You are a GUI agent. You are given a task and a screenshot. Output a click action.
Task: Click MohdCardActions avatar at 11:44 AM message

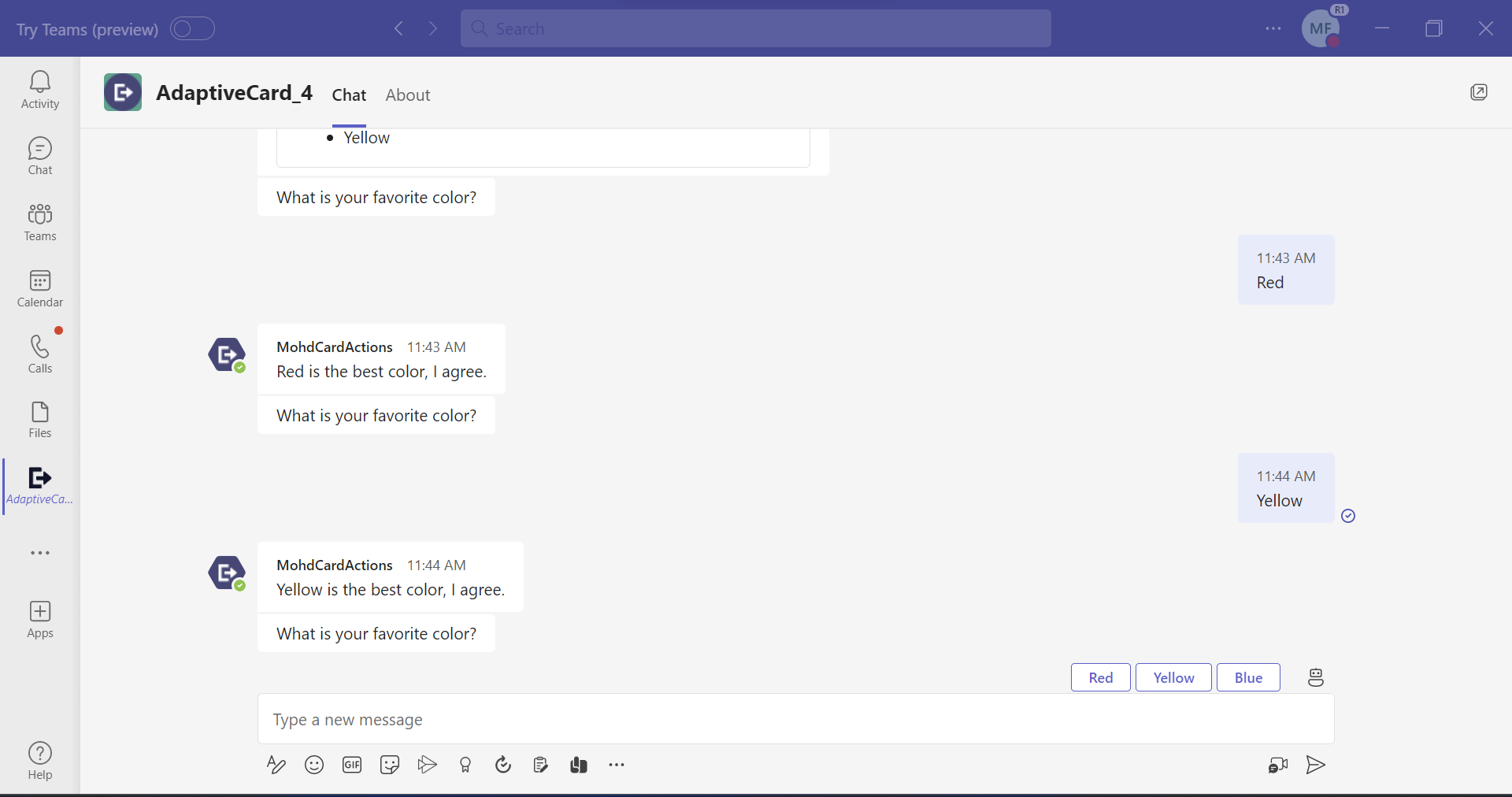coord(228,573)
